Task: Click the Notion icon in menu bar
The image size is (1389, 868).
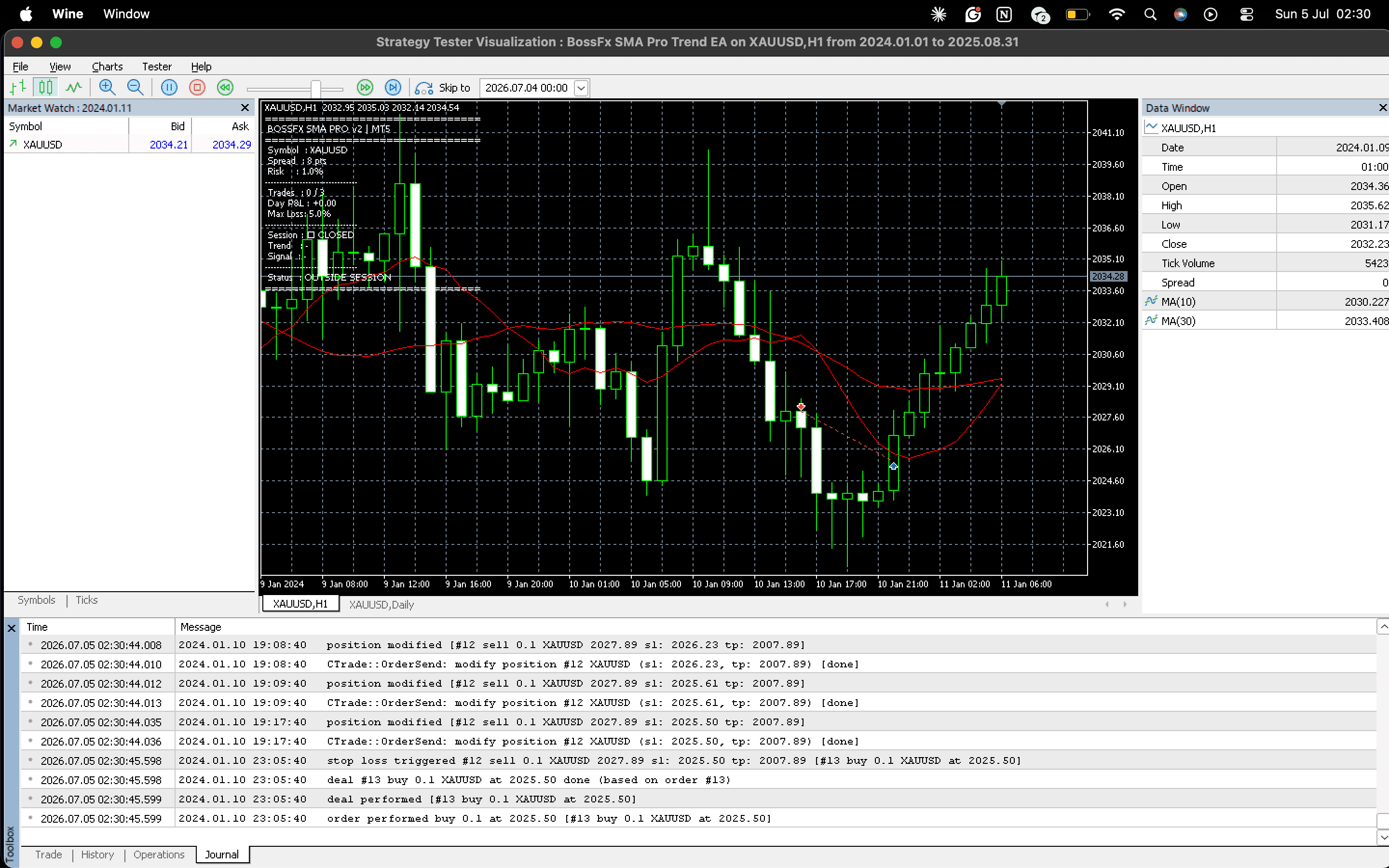Action: pyautogui.click(x=1004, y=14)
